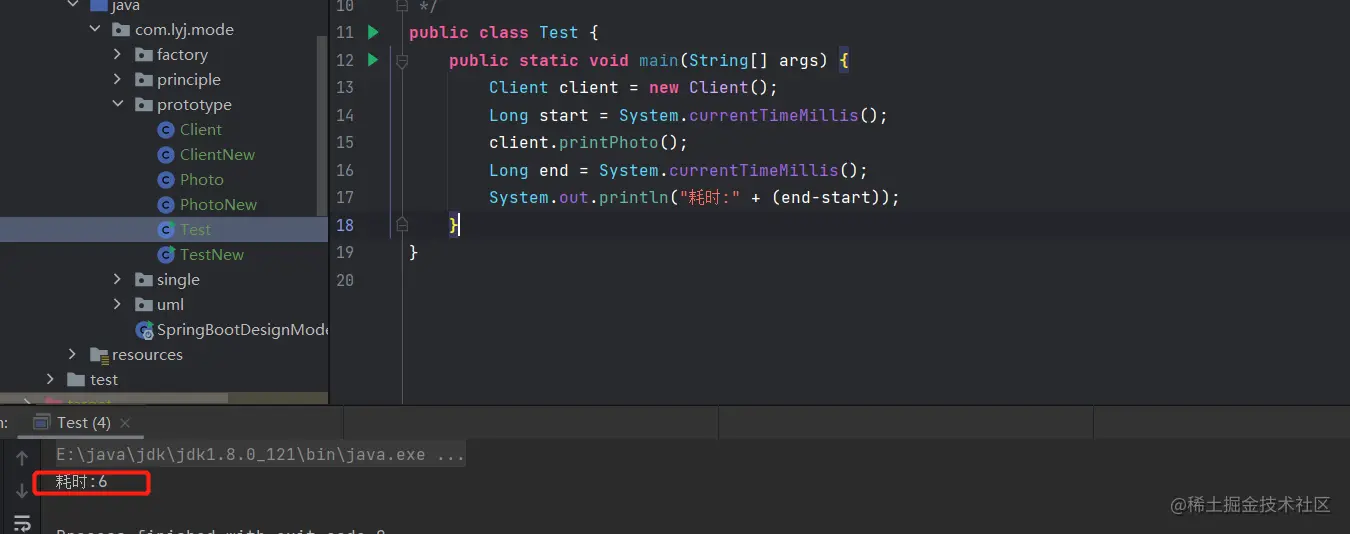Click the class name Test on line 11
The image size is (1350, 534).
click(558, 32)
